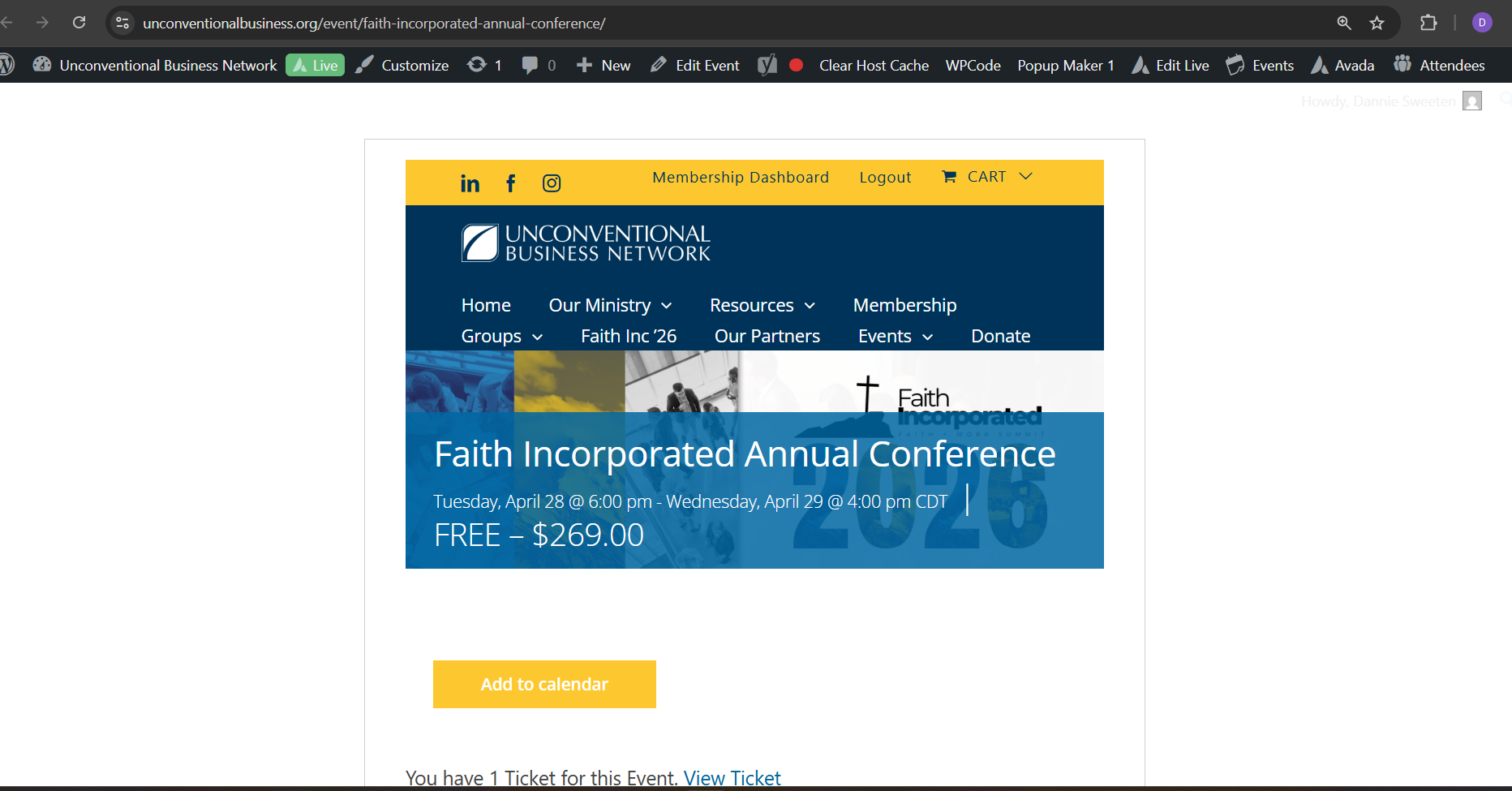This screenshot has width=1512, height=791.
Task: Go forward with the browser forward arrow
Action: pos(42,23)
